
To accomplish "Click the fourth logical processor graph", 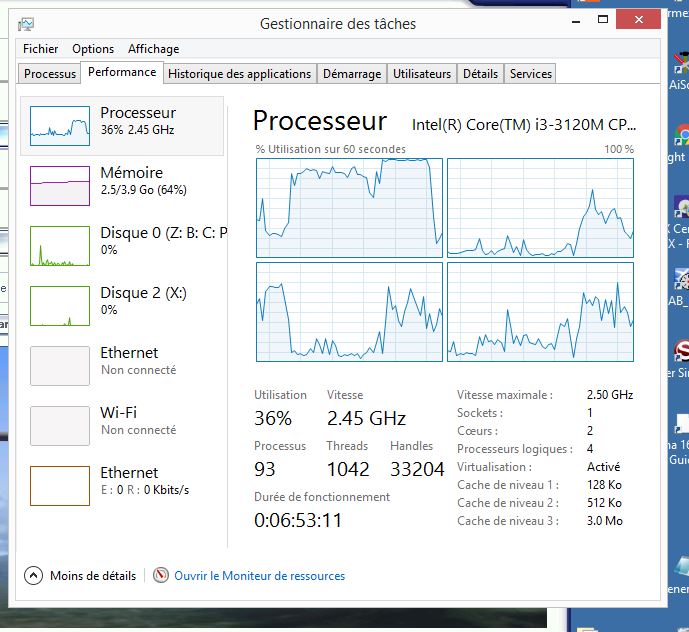I will pyautogui.click(x=540, y=312).
